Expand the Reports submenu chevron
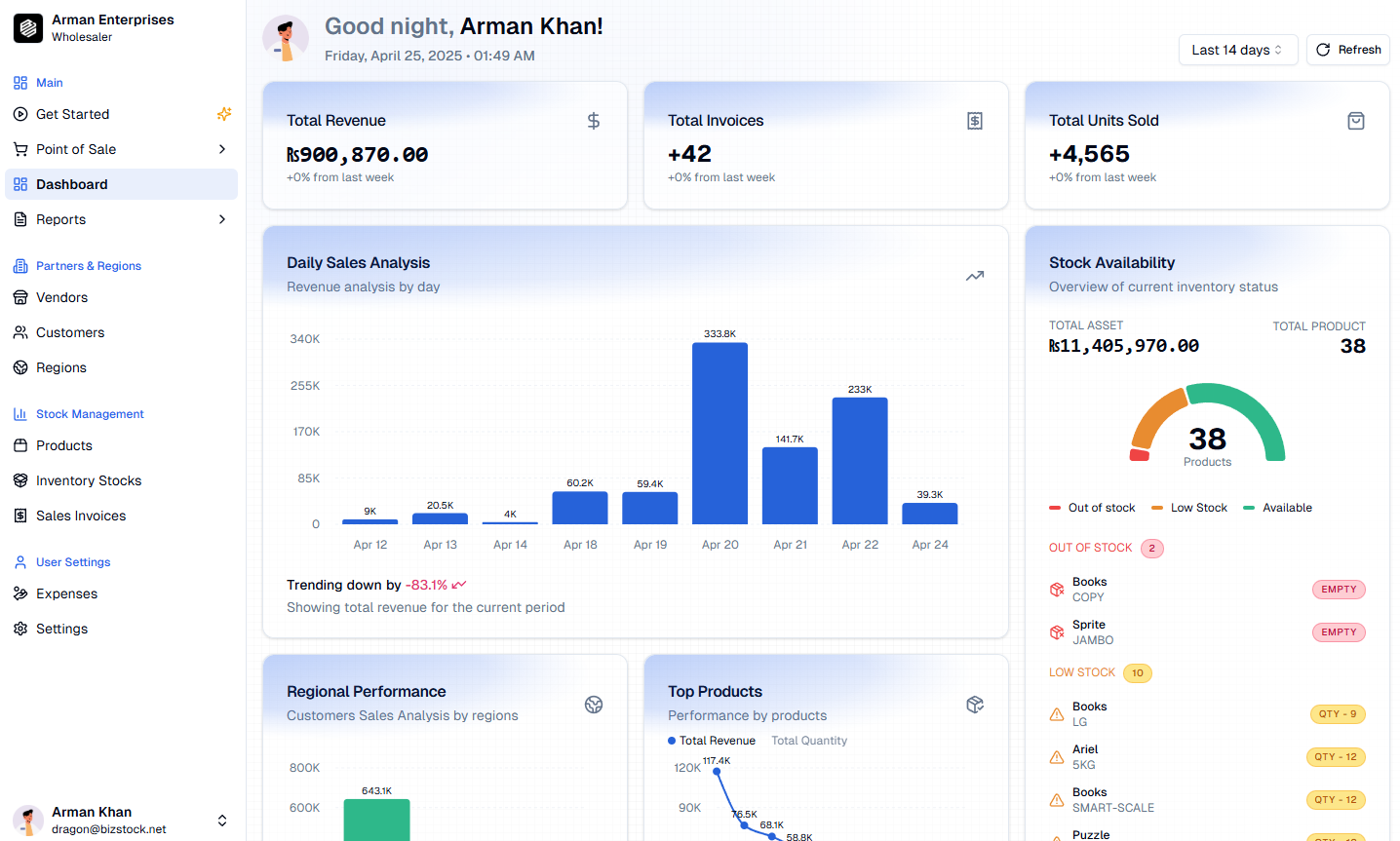Screen dimensions: 1400x841 (x=222, y=219)
